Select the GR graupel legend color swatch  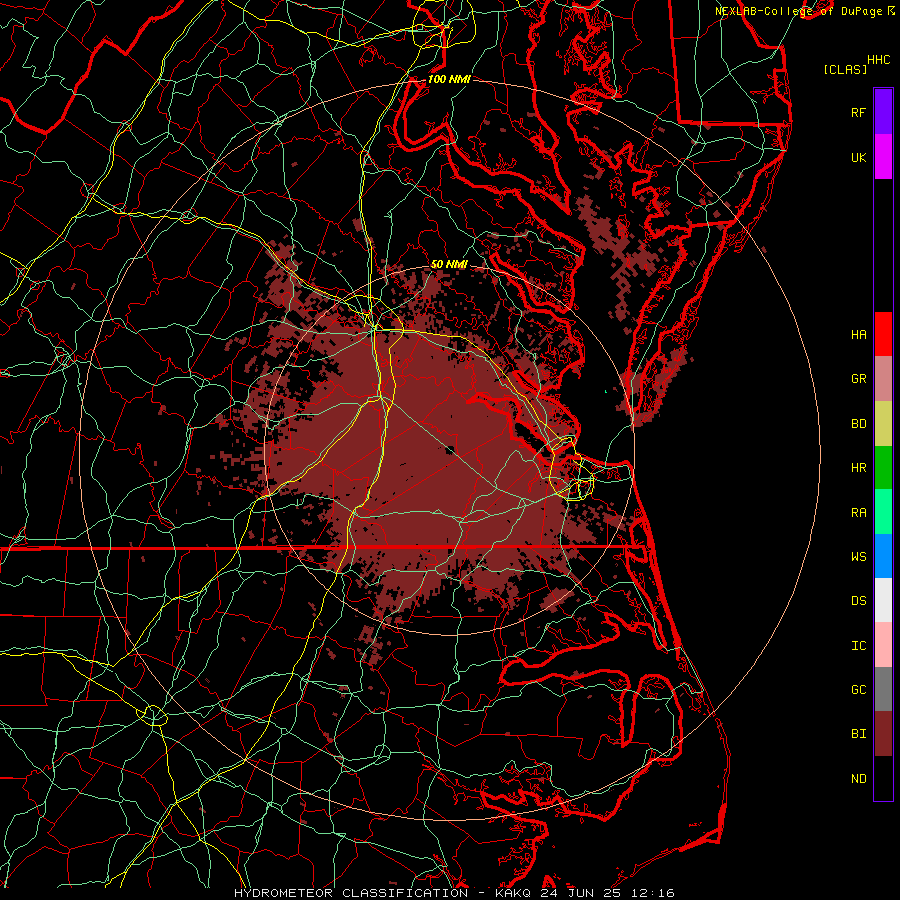click(883, 379)
